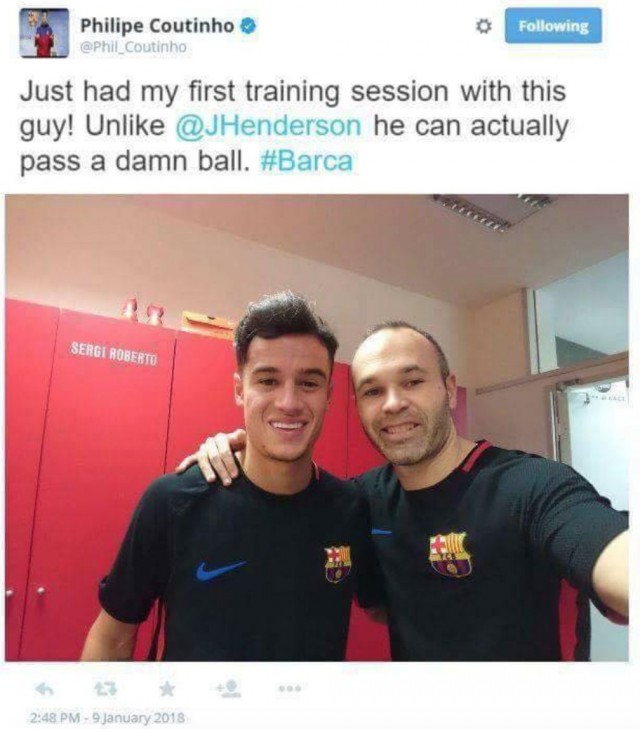Click the reply arrow icon
This screenshot has height=729, width=640.
tap(45, 689)
